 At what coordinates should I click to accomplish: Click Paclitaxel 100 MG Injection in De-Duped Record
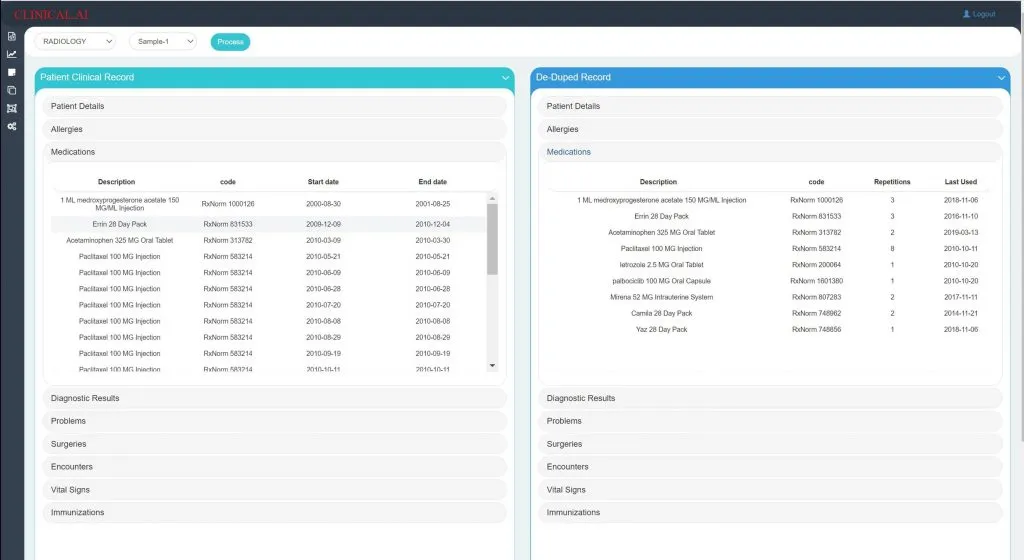pyautogui.click(x=662, y=249)
